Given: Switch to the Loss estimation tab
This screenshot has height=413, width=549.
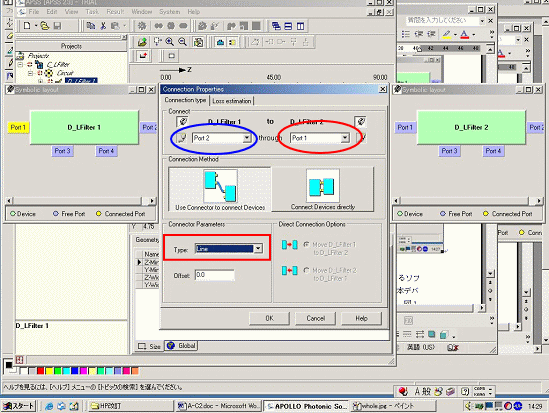Looking at the screenshot, I should point(232,101).
